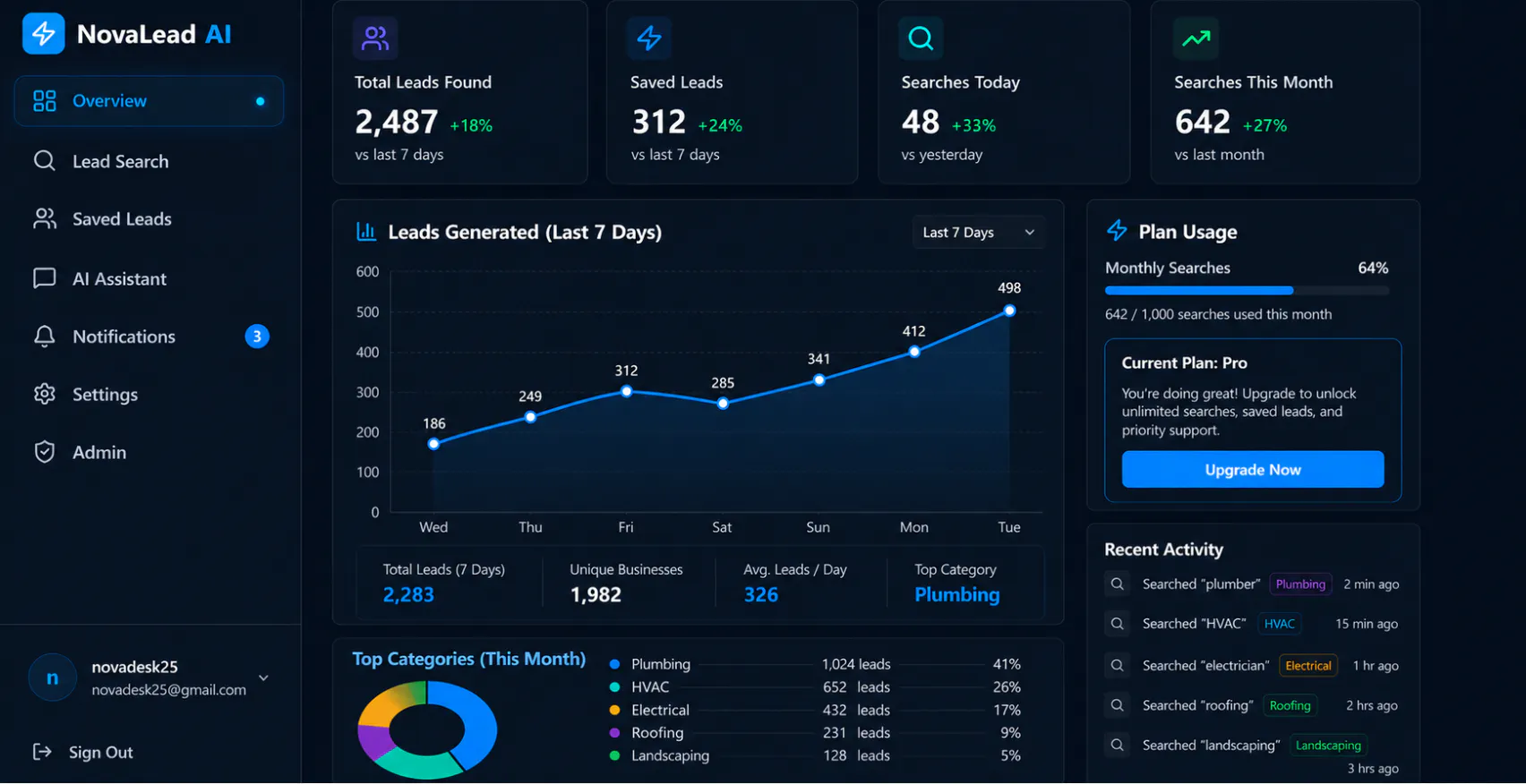Viewport: 1526px width, 784px height.
Task: Click the Current Plan: Pro heading
Action: point(1184,363)
